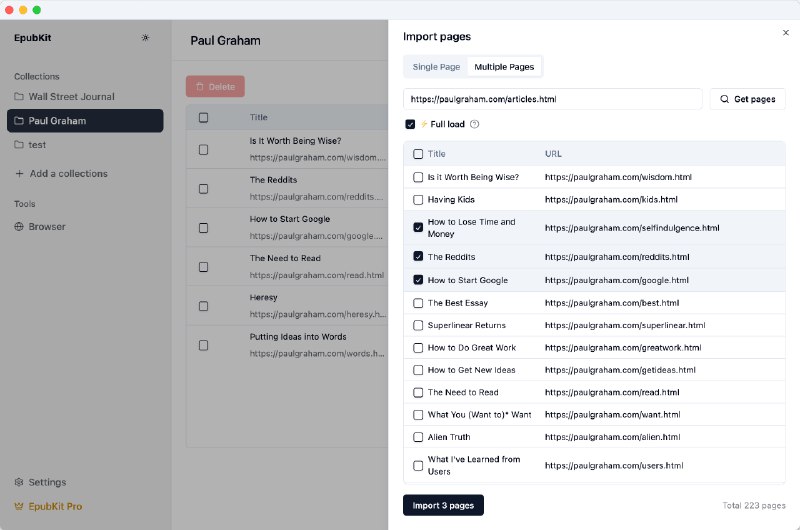Image resolution: width=800 pixels, height=530 pixels.
Task: Uncheck The Reddits page checkbox
Action: [418, 257]
